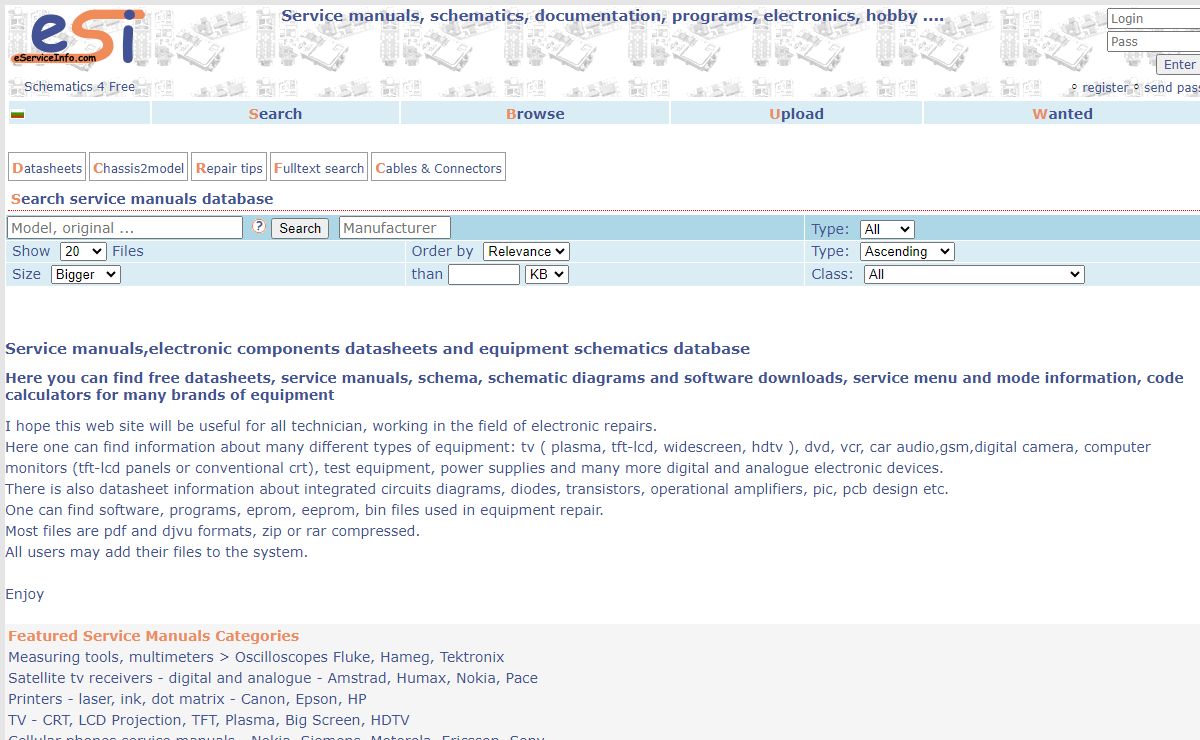This screenshot has height=740, width=1200.
Task: Open the KB size unit dropdown
Action: click(547, 274)
